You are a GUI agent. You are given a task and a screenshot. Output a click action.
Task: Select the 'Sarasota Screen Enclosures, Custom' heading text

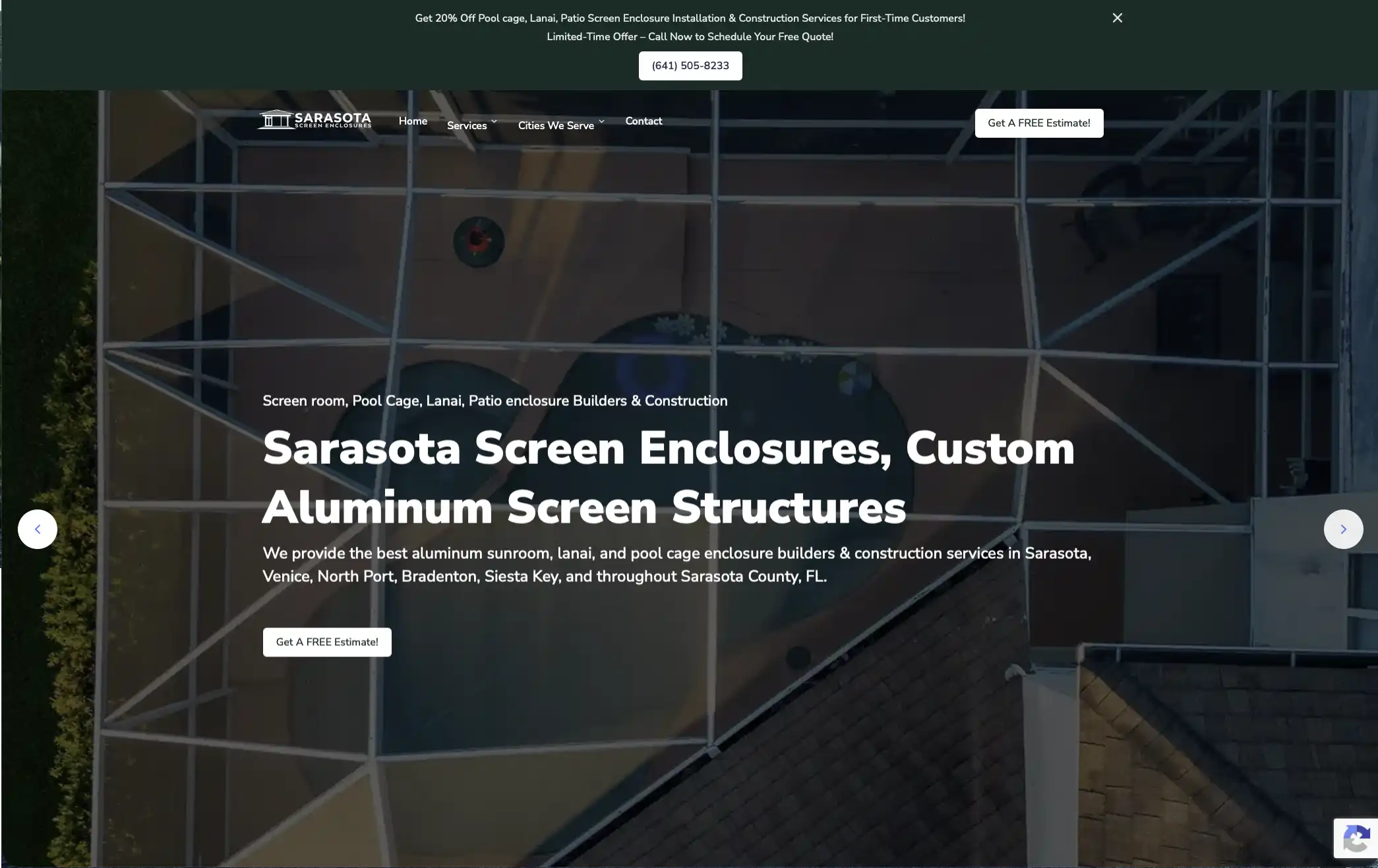(x=669, y=448)
